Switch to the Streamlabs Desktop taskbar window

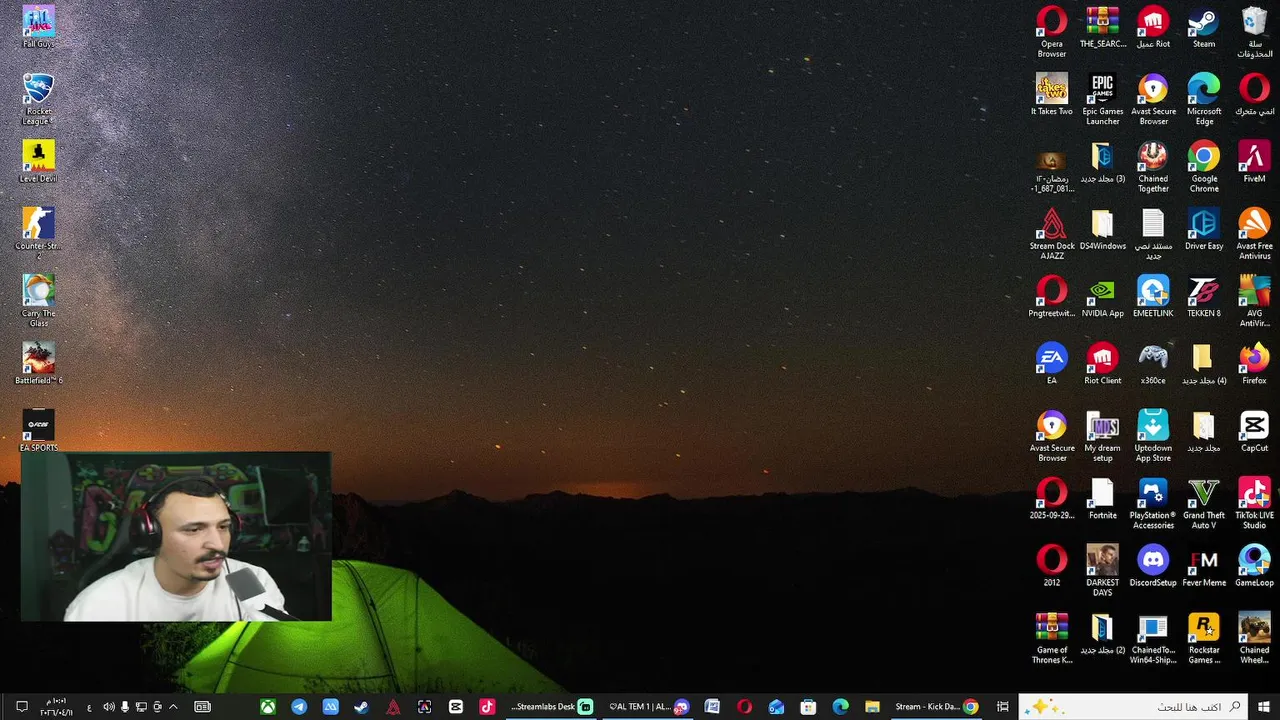(552, 707)
